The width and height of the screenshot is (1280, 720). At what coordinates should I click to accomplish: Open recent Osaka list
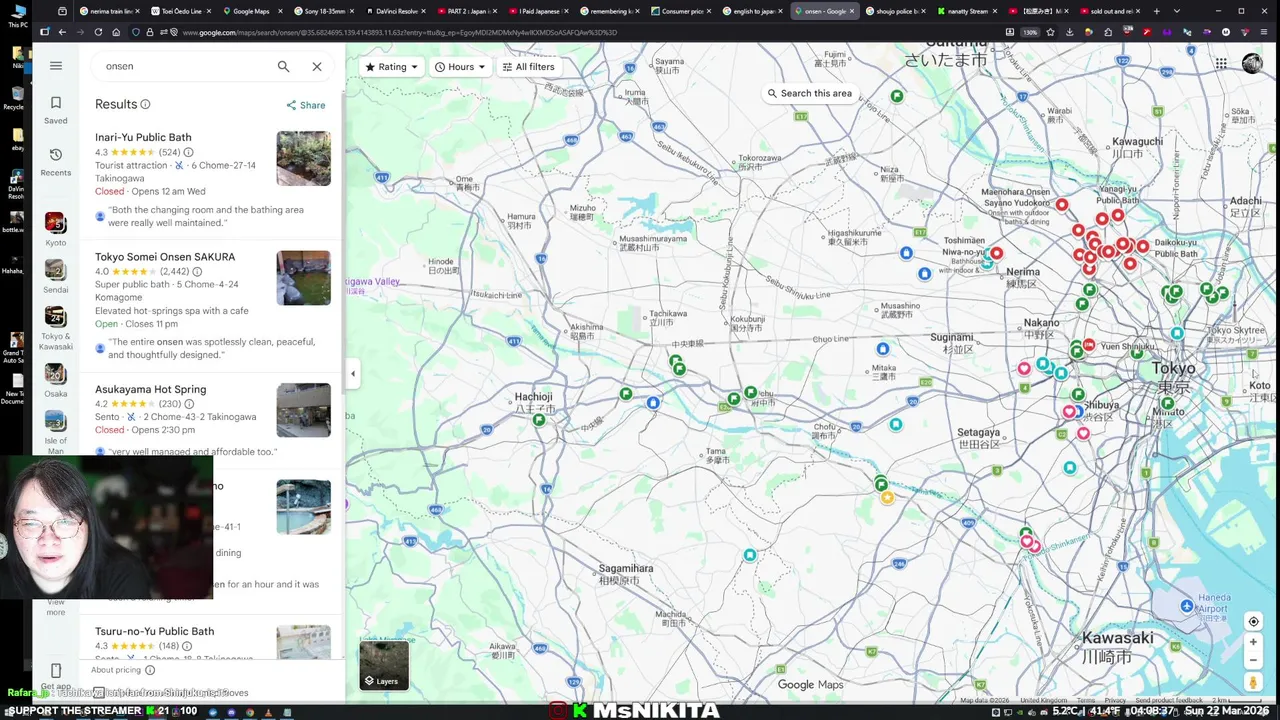56,380
